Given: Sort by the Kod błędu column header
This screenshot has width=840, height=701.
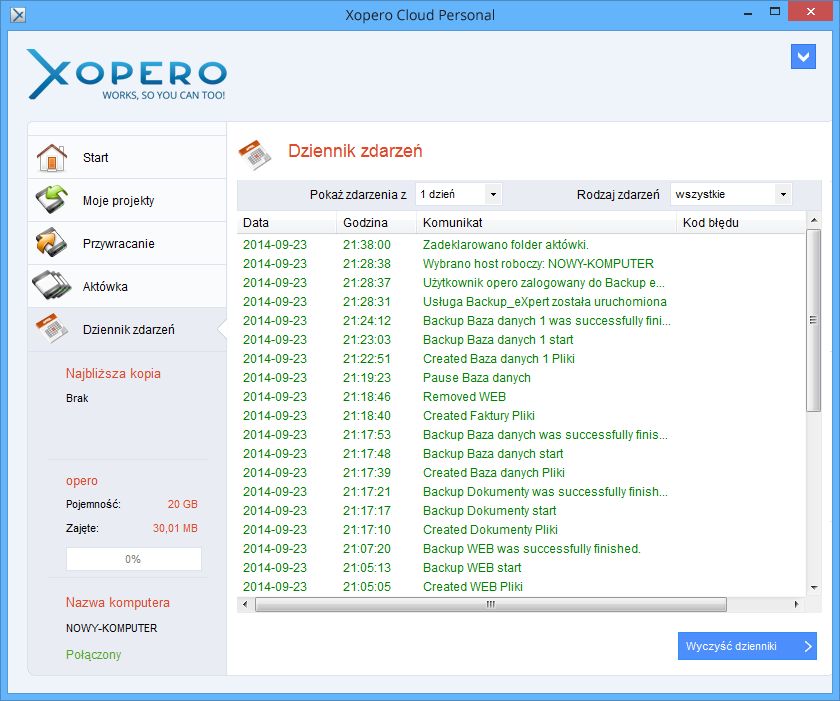Looking at the screenshot, I should tap(741, 223).
